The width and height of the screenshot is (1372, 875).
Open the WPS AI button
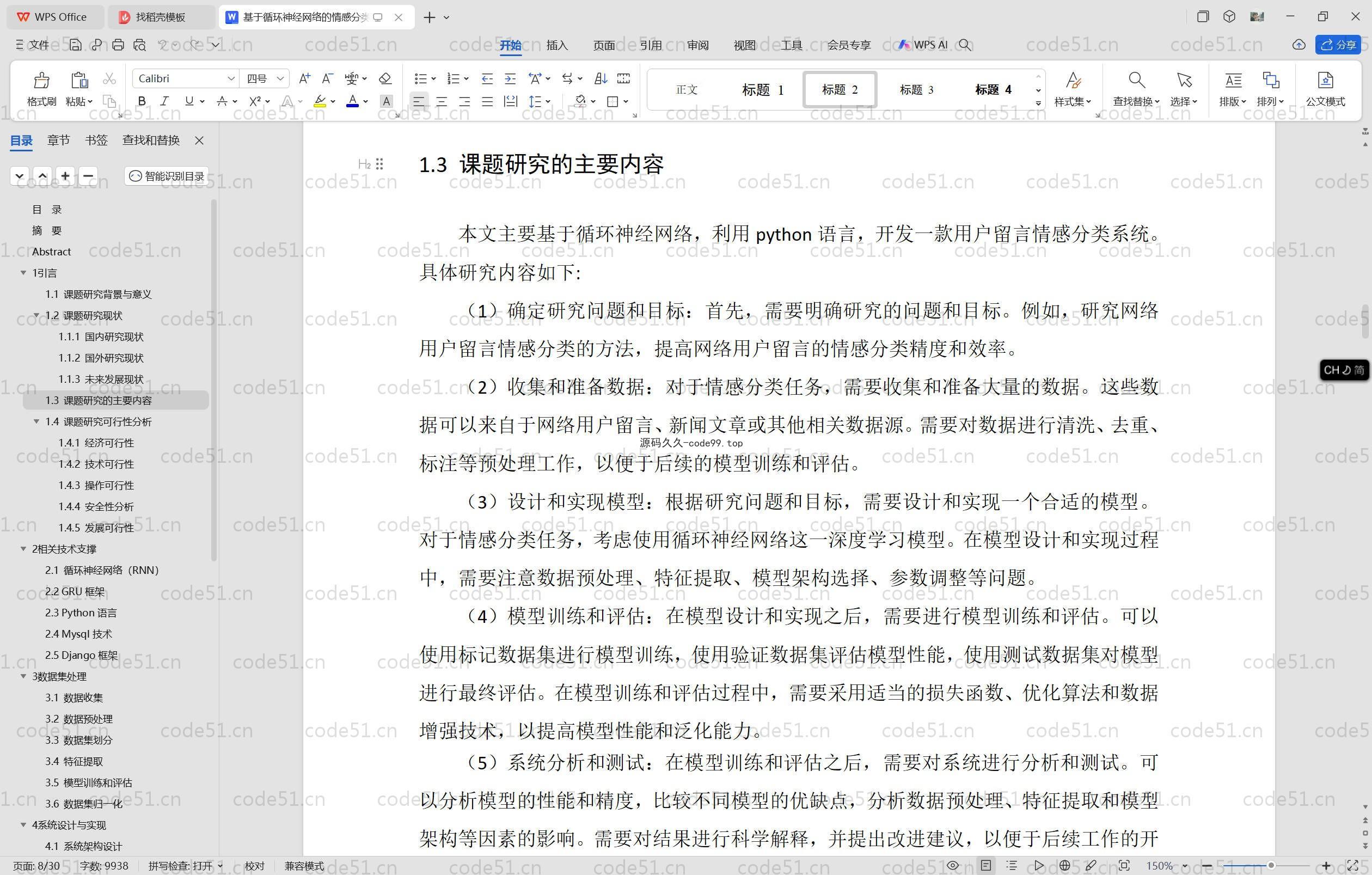coord(923,45)
